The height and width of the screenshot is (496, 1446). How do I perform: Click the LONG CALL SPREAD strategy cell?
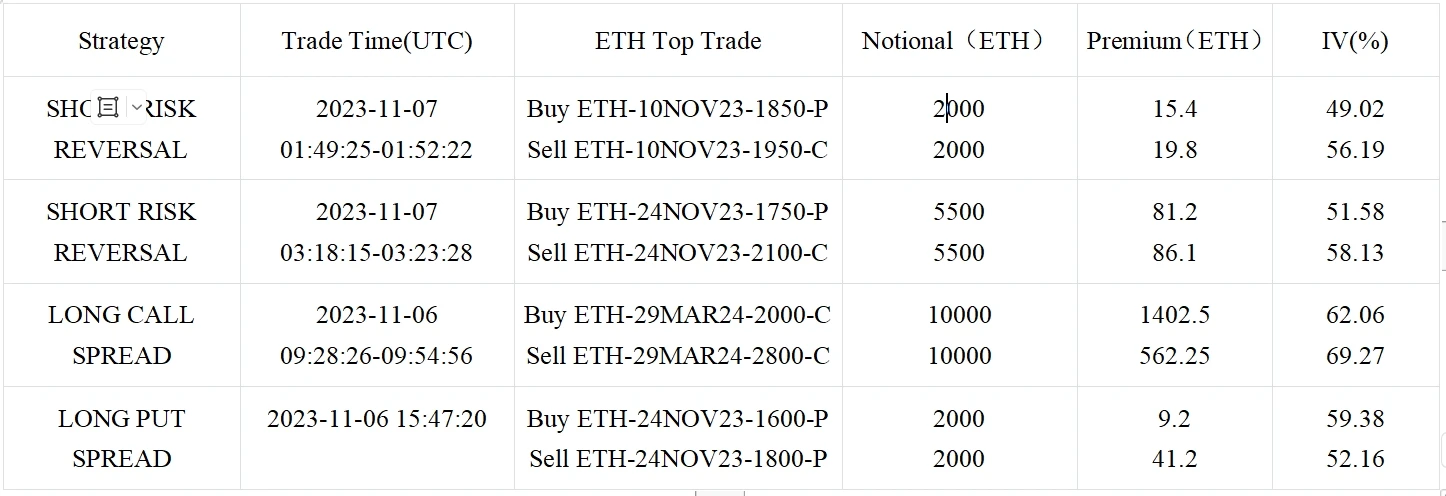(x=121, y=335)
